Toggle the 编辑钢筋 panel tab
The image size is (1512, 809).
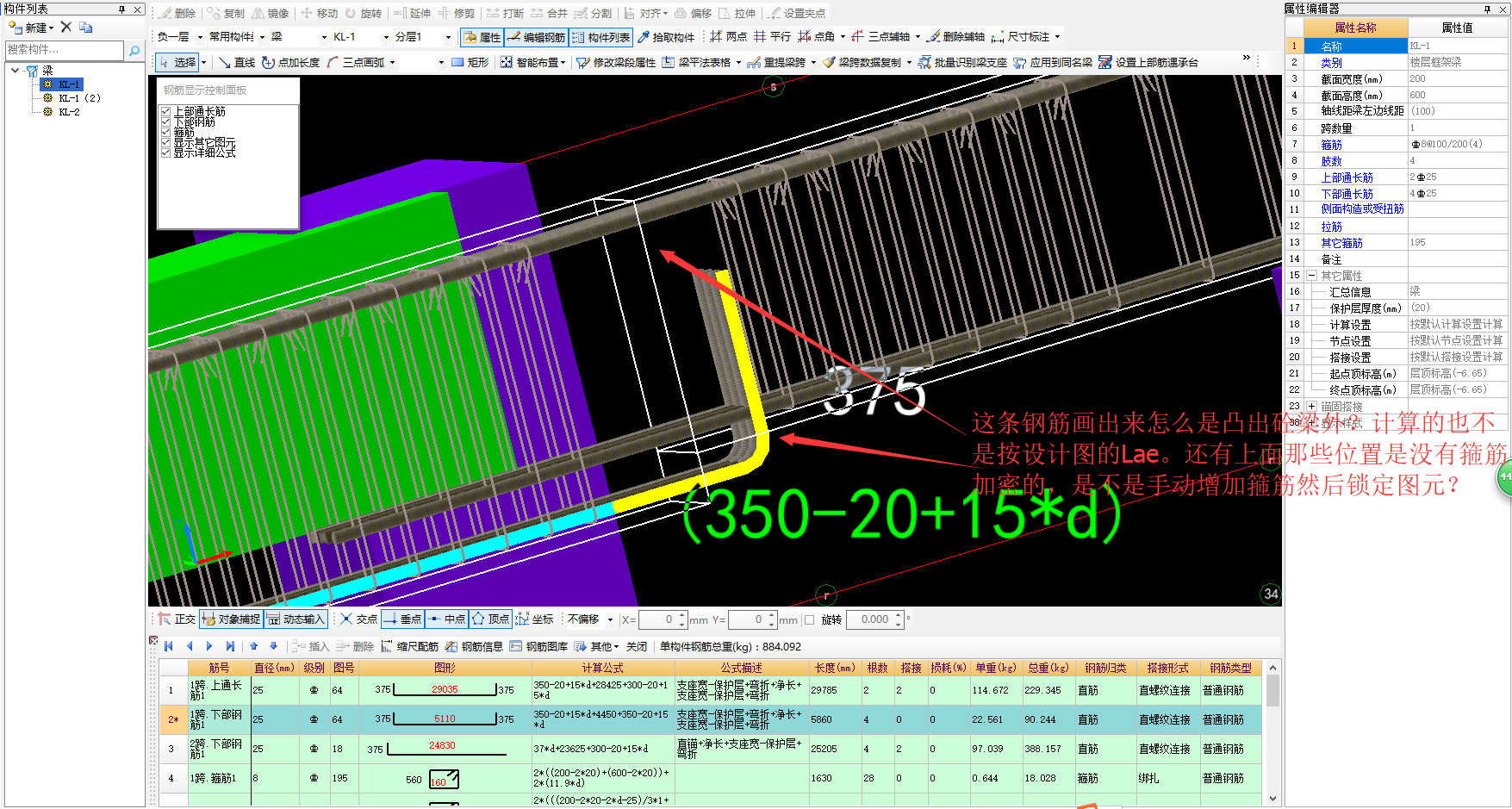(536, 37)
